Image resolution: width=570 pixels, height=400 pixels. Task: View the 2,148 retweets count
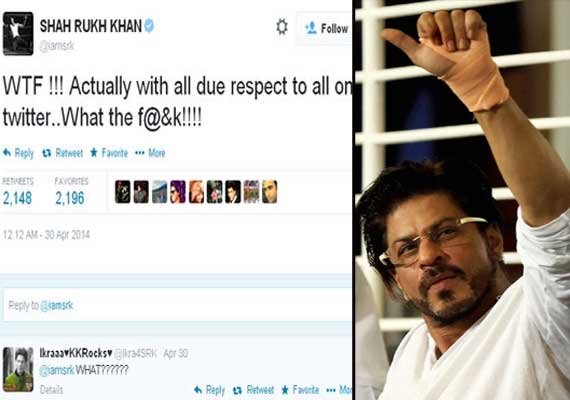coord(17,199)
